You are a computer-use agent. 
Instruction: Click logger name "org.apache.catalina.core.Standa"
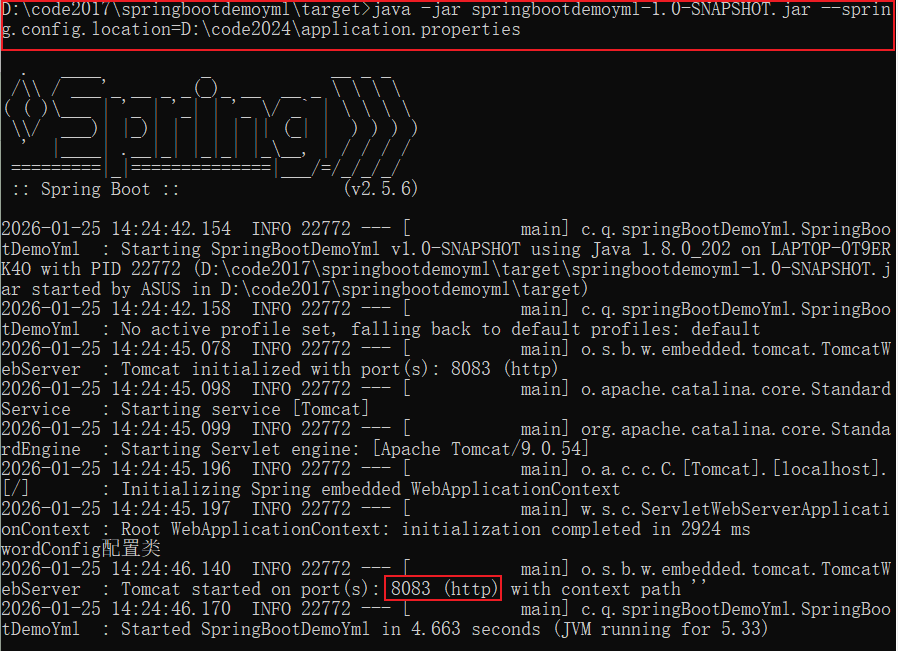[736, 429]
